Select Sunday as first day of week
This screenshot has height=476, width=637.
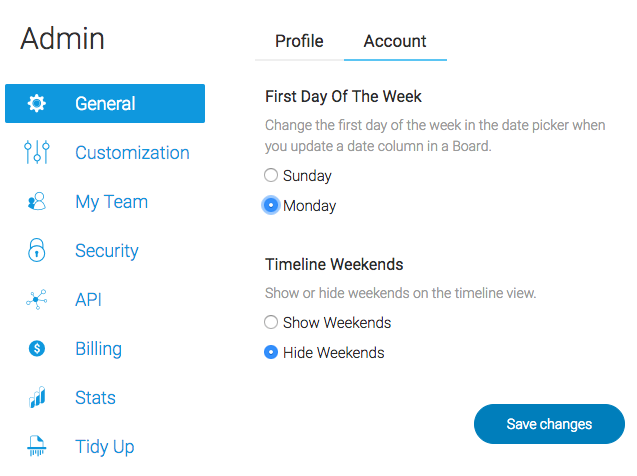(x=271, y=175)
